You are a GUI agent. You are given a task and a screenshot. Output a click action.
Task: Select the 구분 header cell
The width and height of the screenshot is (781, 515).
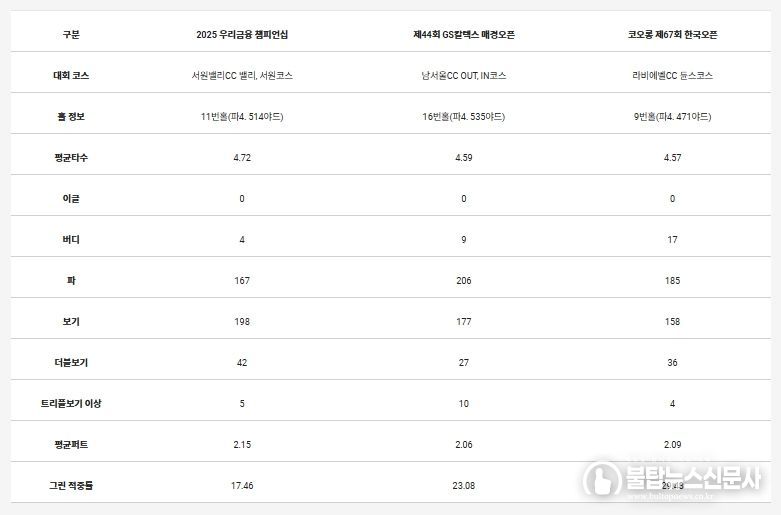[x=70, y=34]
